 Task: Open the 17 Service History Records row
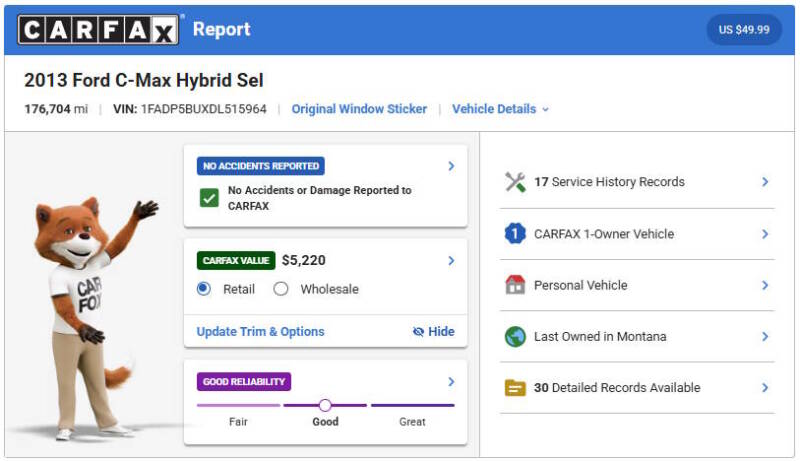(637, 182)
